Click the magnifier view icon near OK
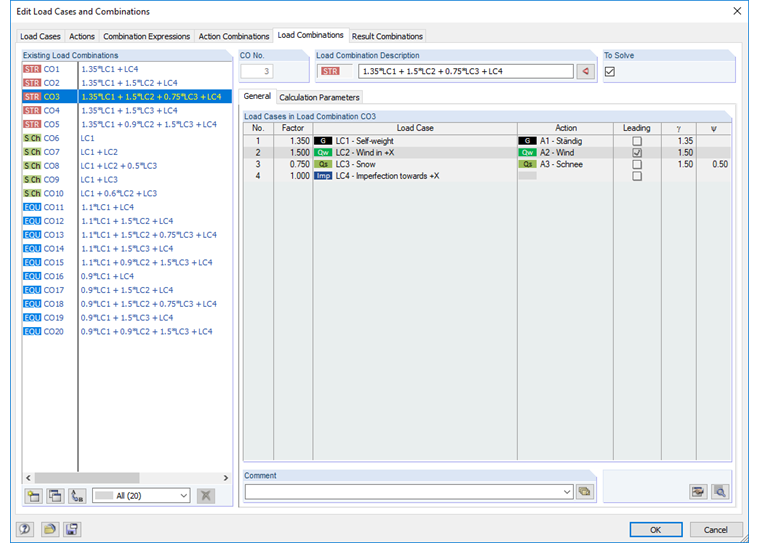This screenshot has height=543, width=760. [x=720, y=492]
